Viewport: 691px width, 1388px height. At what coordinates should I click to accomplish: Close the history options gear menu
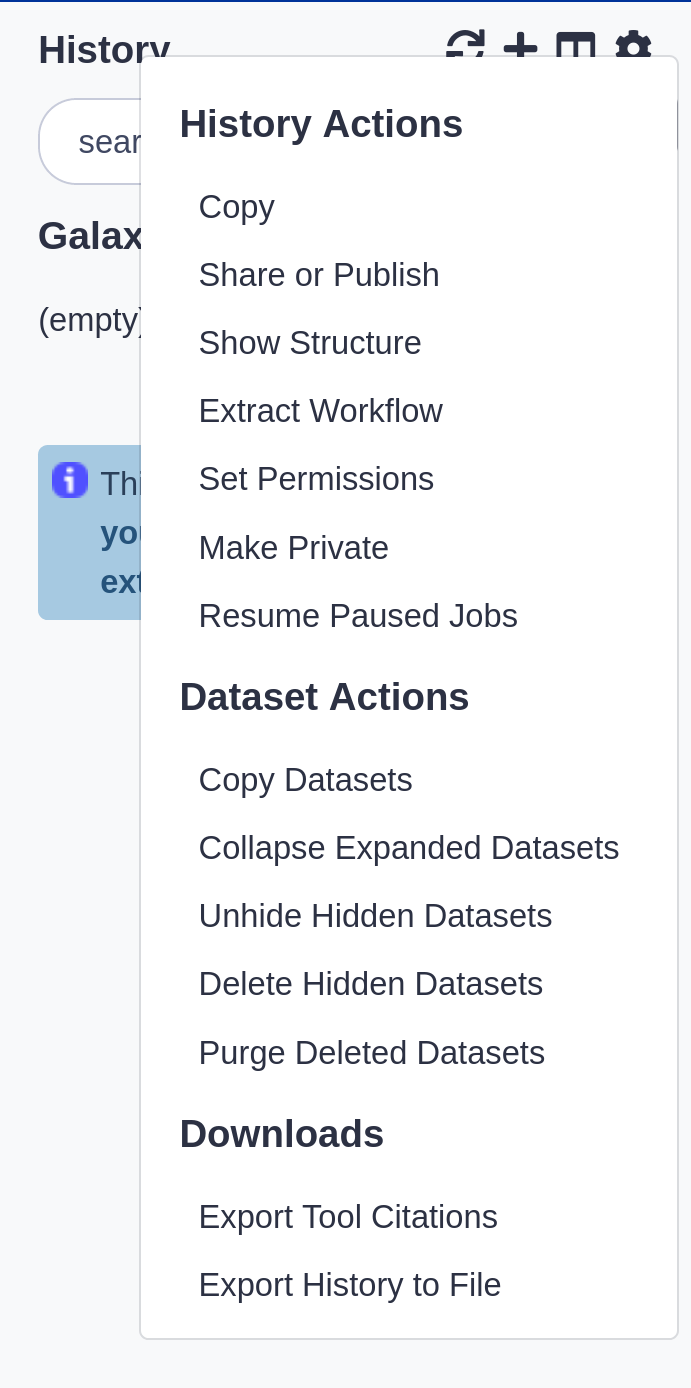click(633, 44)
